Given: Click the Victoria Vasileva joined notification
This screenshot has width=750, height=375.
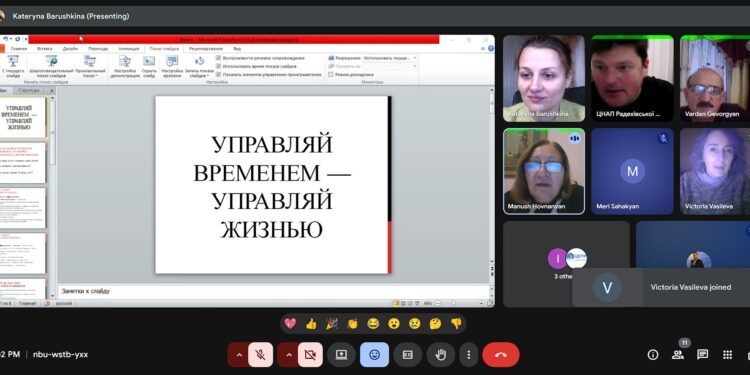Looking at the screenshot, I should pyautogui.click(x=661, y=287).
